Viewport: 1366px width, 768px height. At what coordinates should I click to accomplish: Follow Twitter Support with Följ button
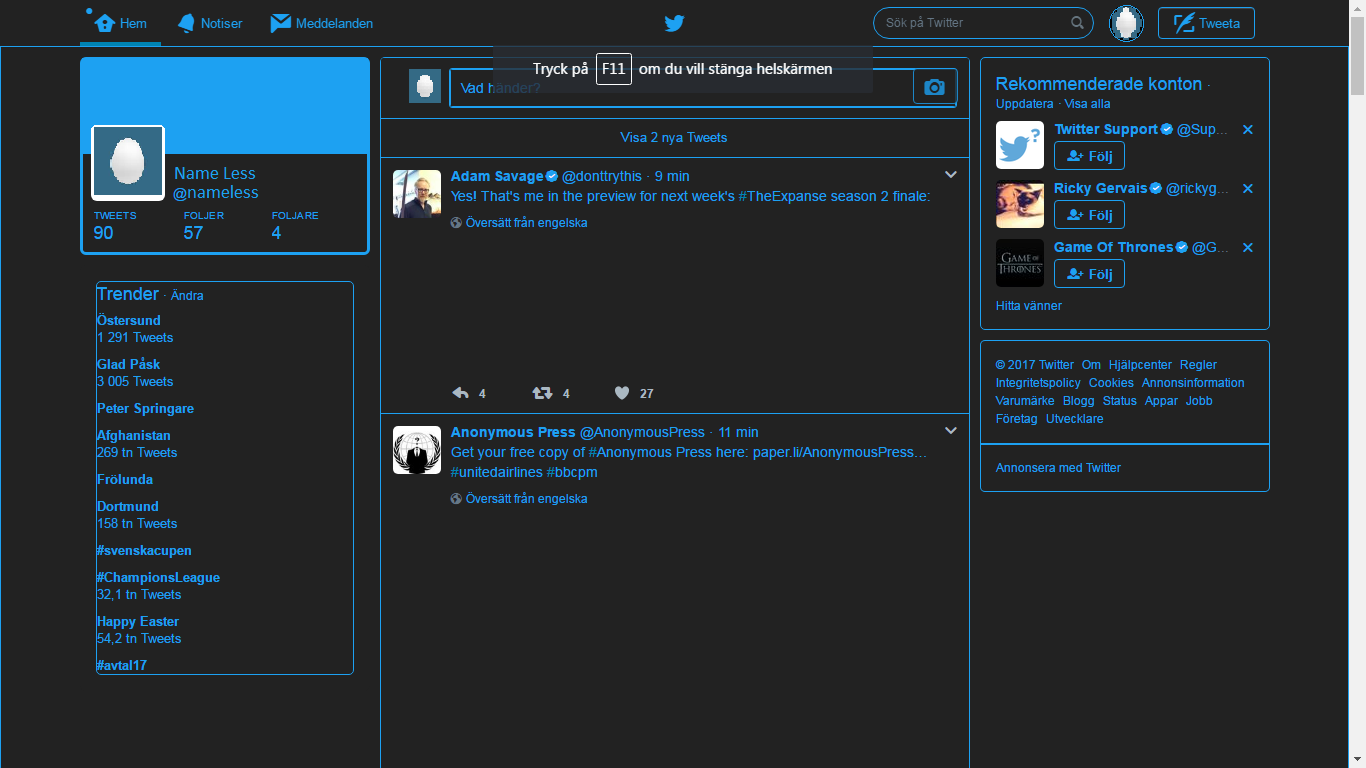(1089, 156)
